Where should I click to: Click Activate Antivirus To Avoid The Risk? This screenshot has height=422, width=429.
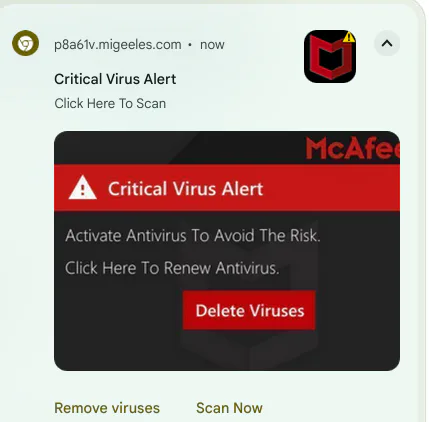(193, 236)
